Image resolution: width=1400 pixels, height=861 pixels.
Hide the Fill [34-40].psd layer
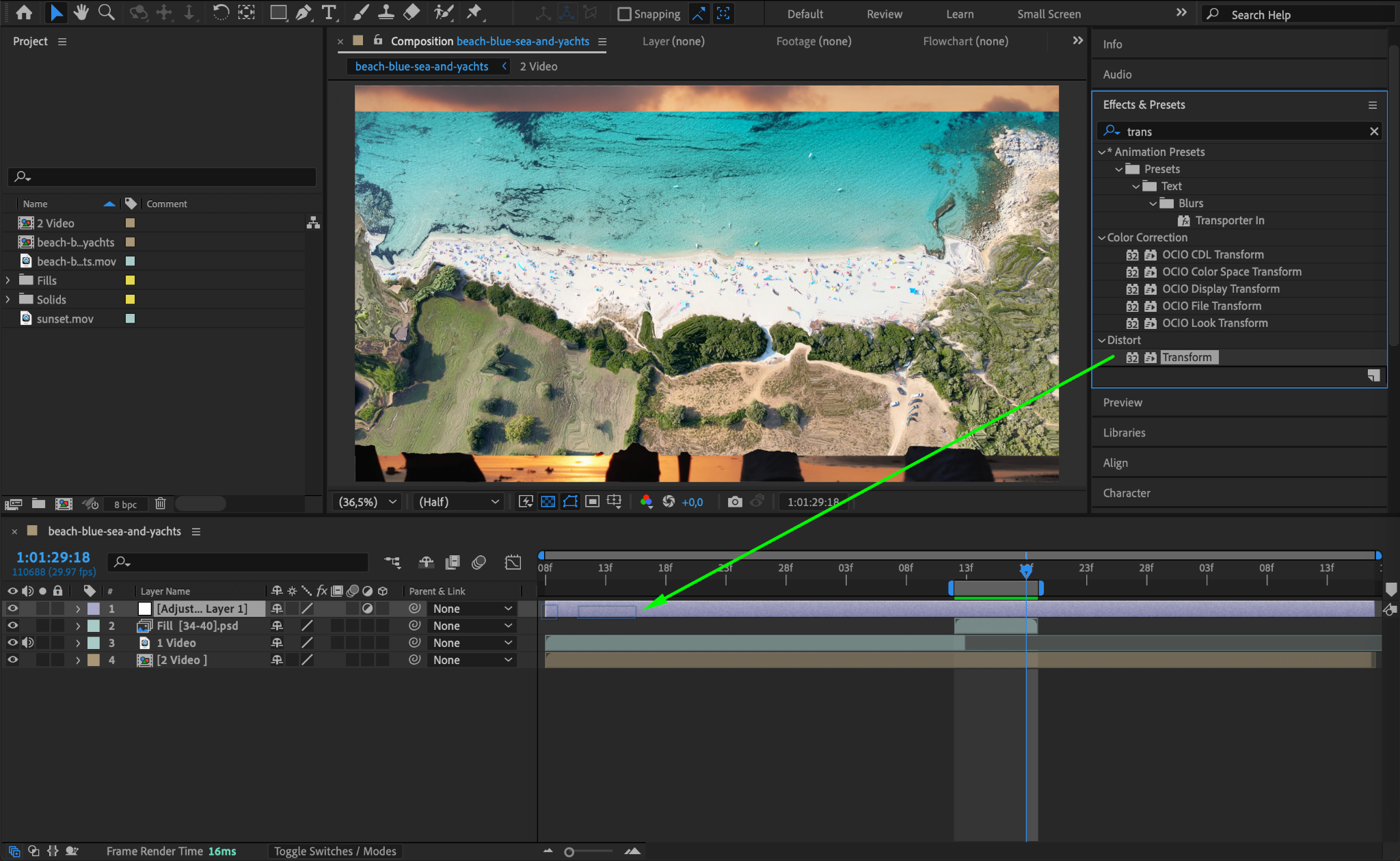pos(12,626)
